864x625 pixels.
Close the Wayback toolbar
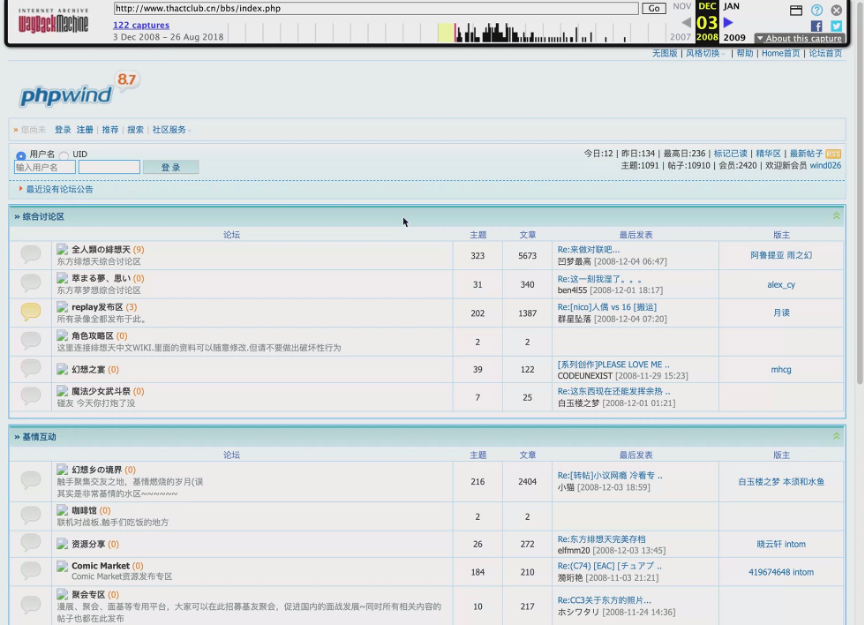836,10
